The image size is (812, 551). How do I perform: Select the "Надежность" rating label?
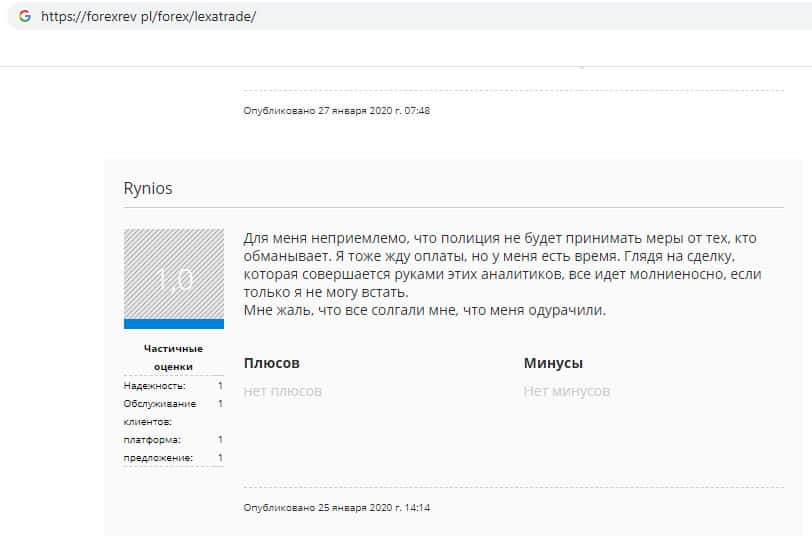155,385
